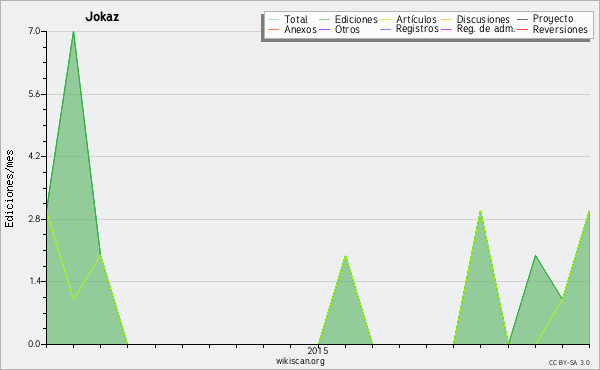Viewport: 600px width, 370px height.
Task: Click the red Reversiones line swatch
Action: (523, 29)
